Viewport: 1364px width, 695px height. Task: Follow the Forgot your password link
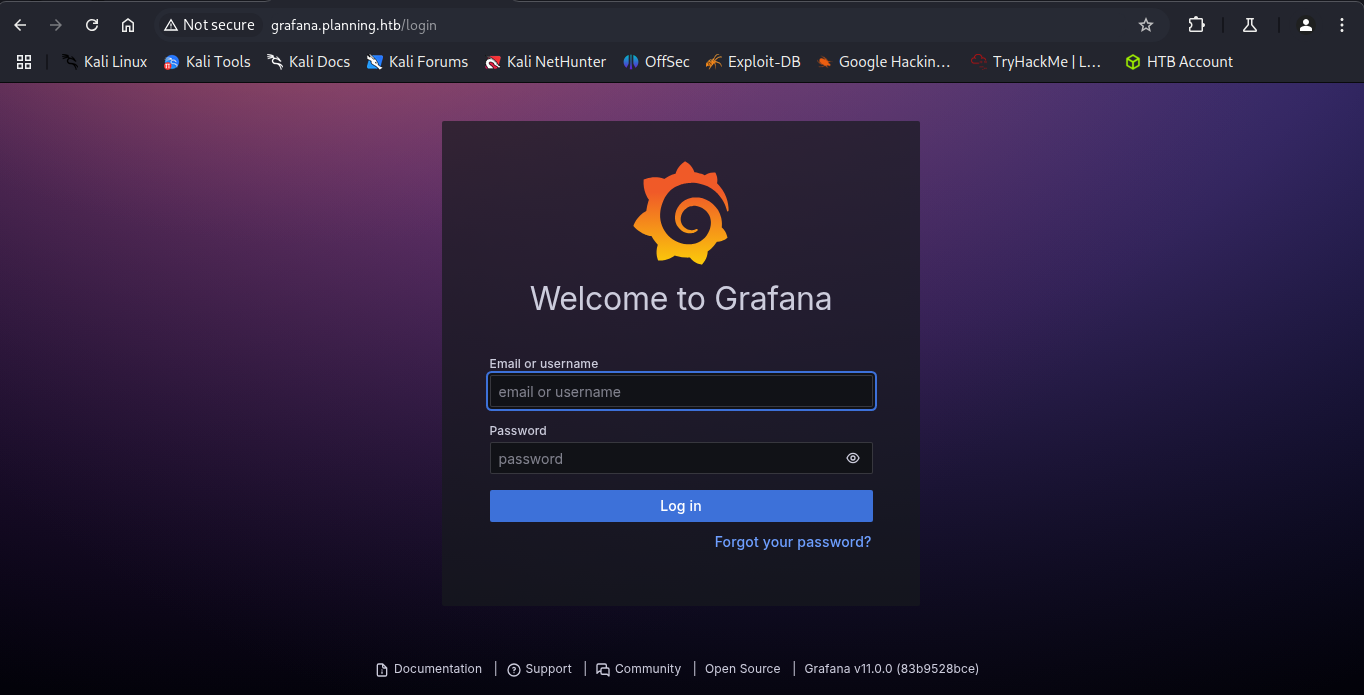(792, 542)
